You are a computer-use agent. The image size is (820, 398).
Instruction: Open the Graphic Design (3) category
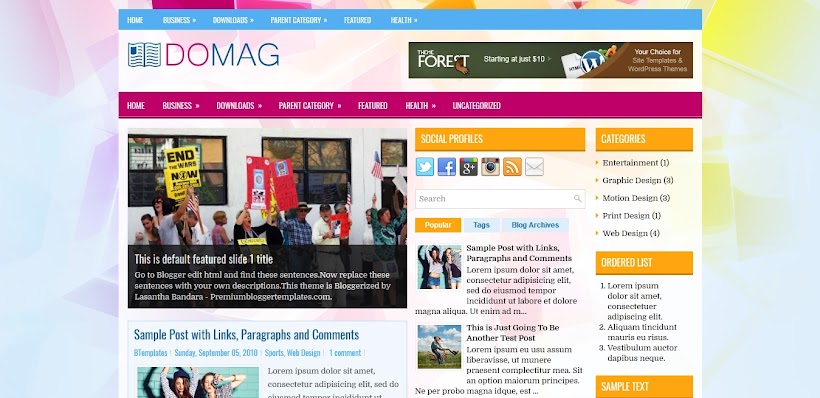pos(637,180)
